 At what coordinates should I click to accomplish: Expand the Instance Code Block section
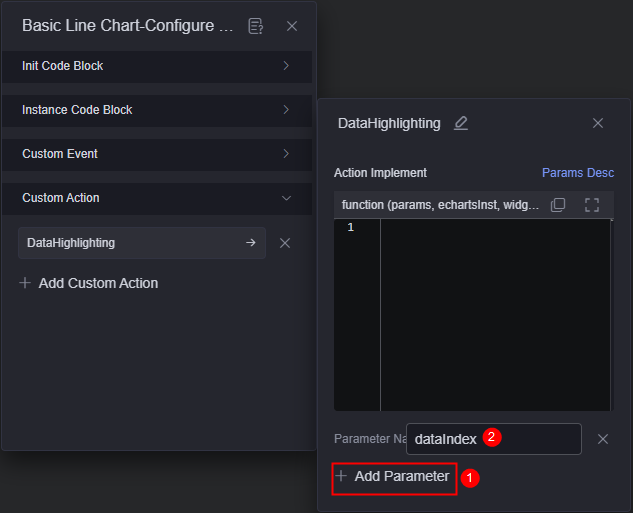click(x=157, y=110)
